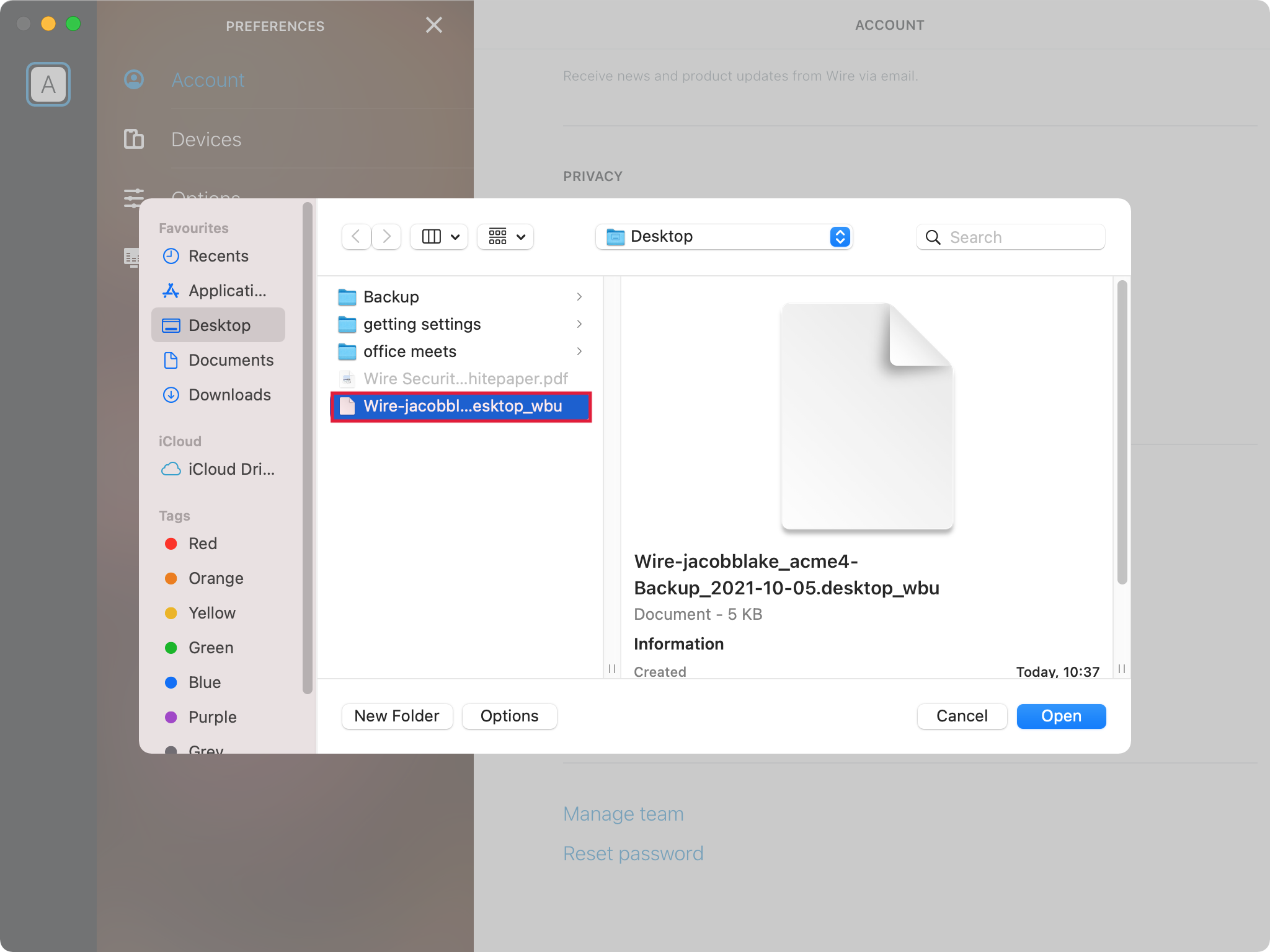Image resolution: width=1270 pixels, height=952 pixels.
Task: Click the file column resize handle
Action: [612, 669]
